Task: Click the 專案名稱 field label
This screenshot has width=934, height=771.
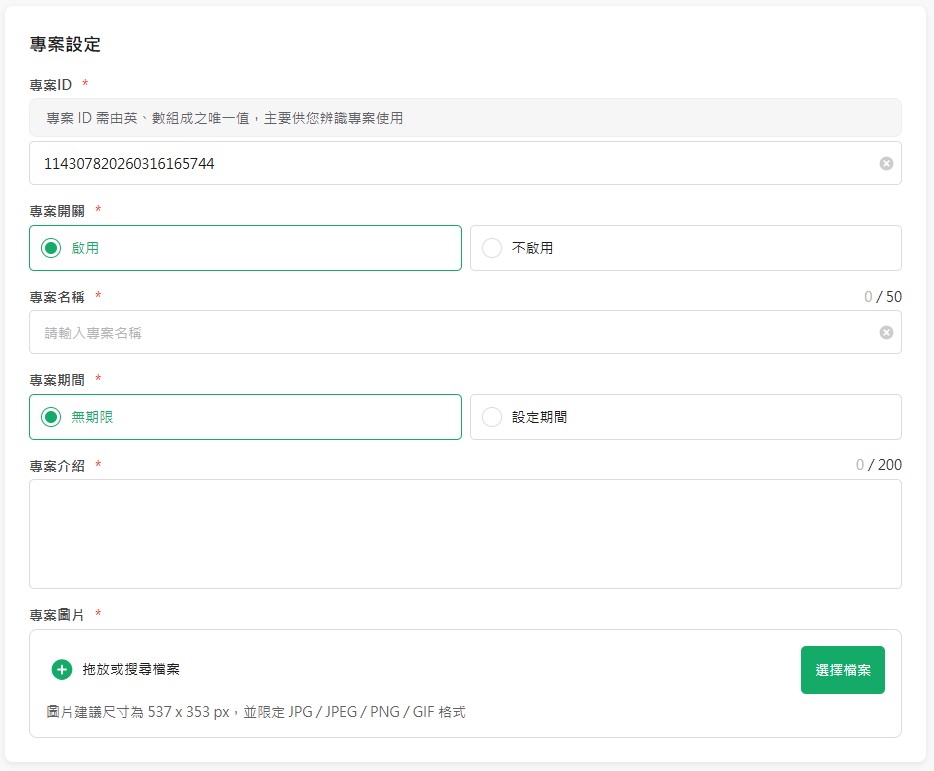Action: point(57,297)
